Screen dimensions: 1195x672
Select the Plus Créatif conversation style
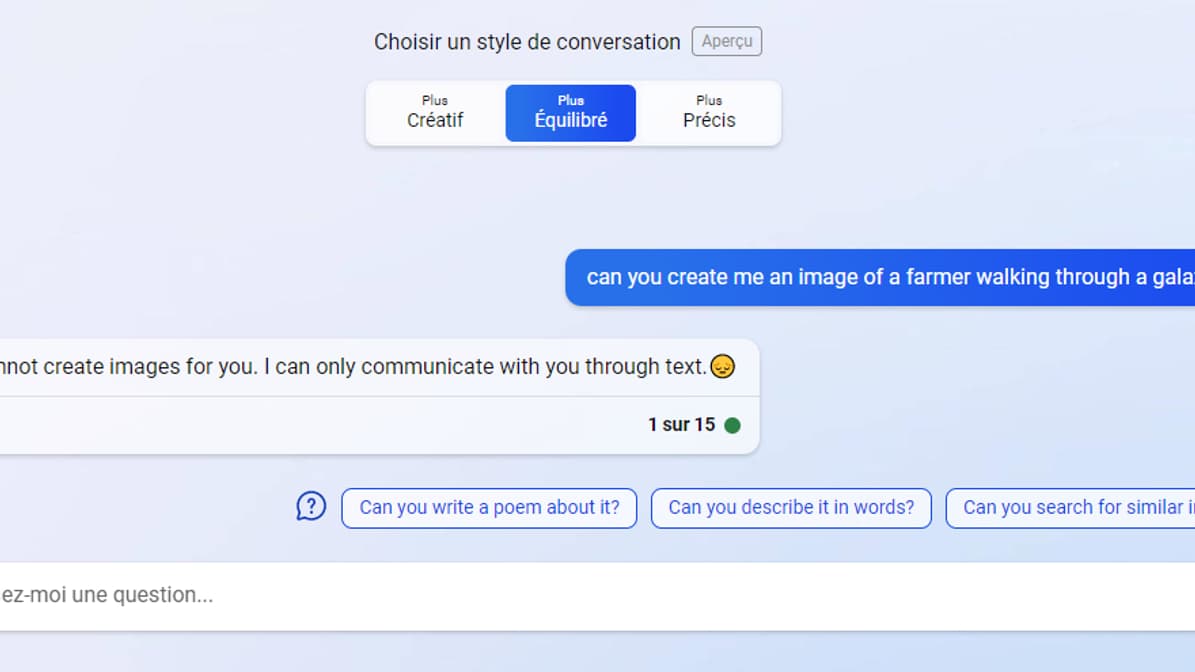coord(435,113)
